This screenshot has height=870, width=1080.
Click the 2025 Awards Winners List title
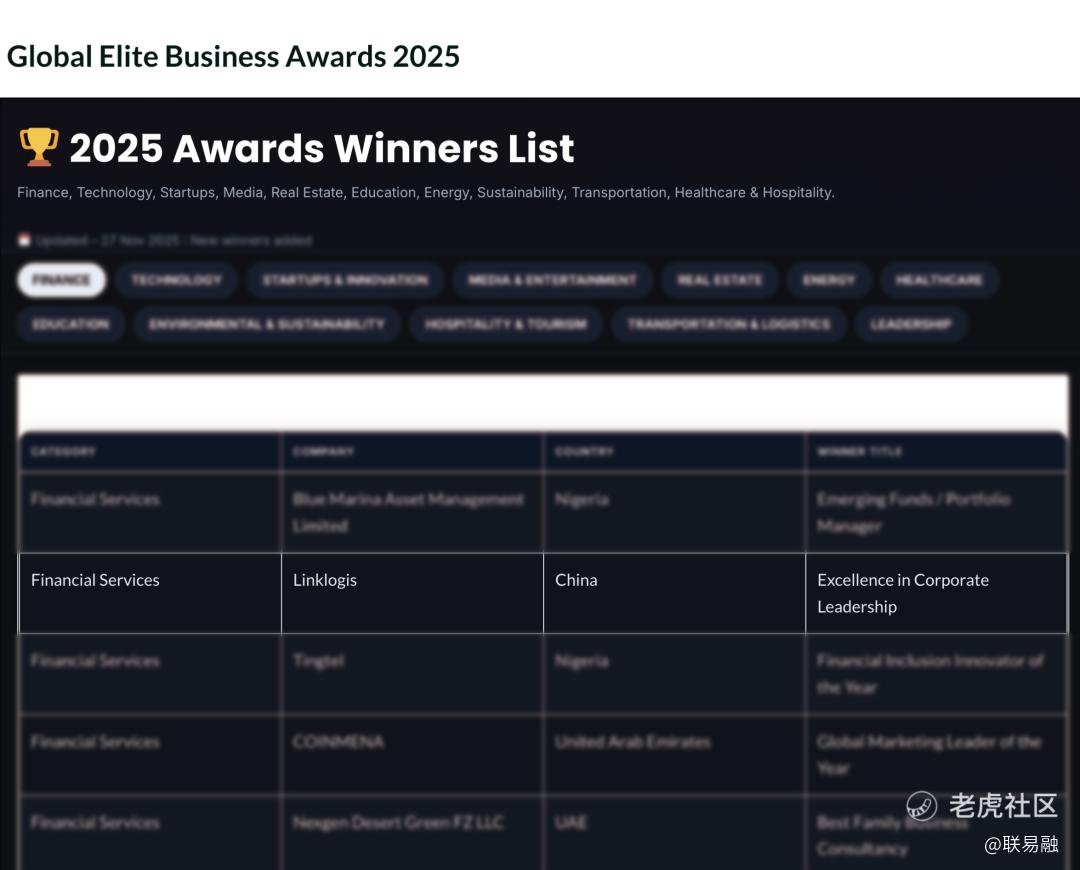point(322,148)
